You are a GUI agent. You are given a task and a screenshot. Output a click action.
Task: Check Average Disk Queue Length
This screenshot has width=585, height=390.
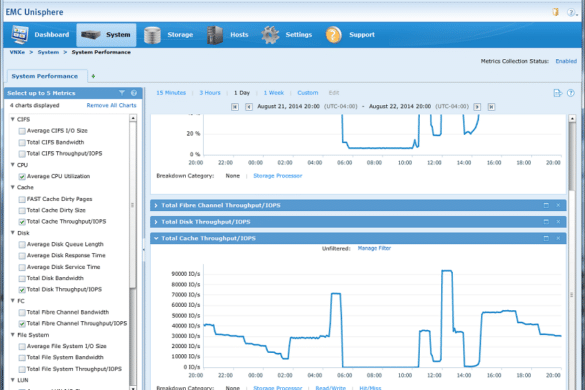(x=22, y=244)
